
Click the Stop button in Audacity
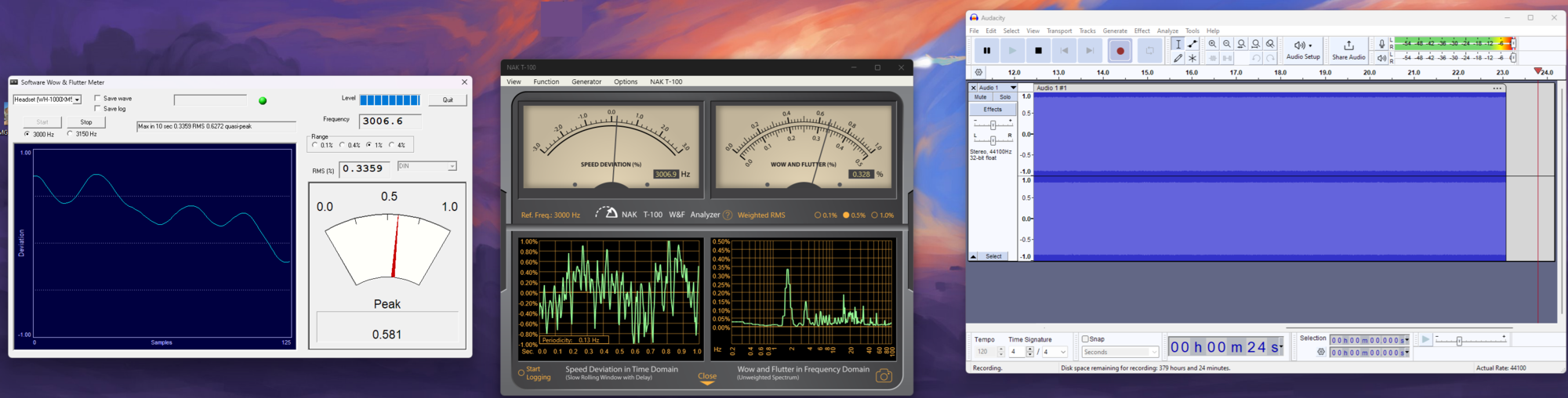click(1039, 51)
